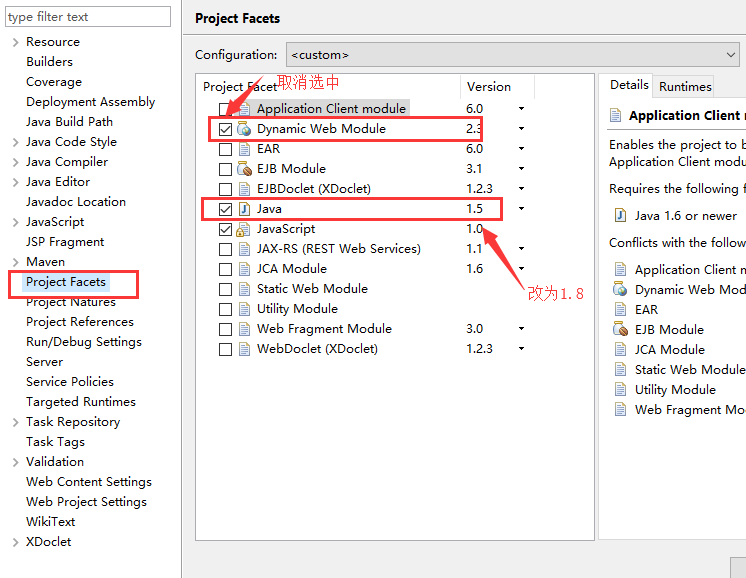Viewport: 746px width, 578px height.
Task: Click the EJBDoclet (XDoclet) facet icon
Action: coord(244,189)
